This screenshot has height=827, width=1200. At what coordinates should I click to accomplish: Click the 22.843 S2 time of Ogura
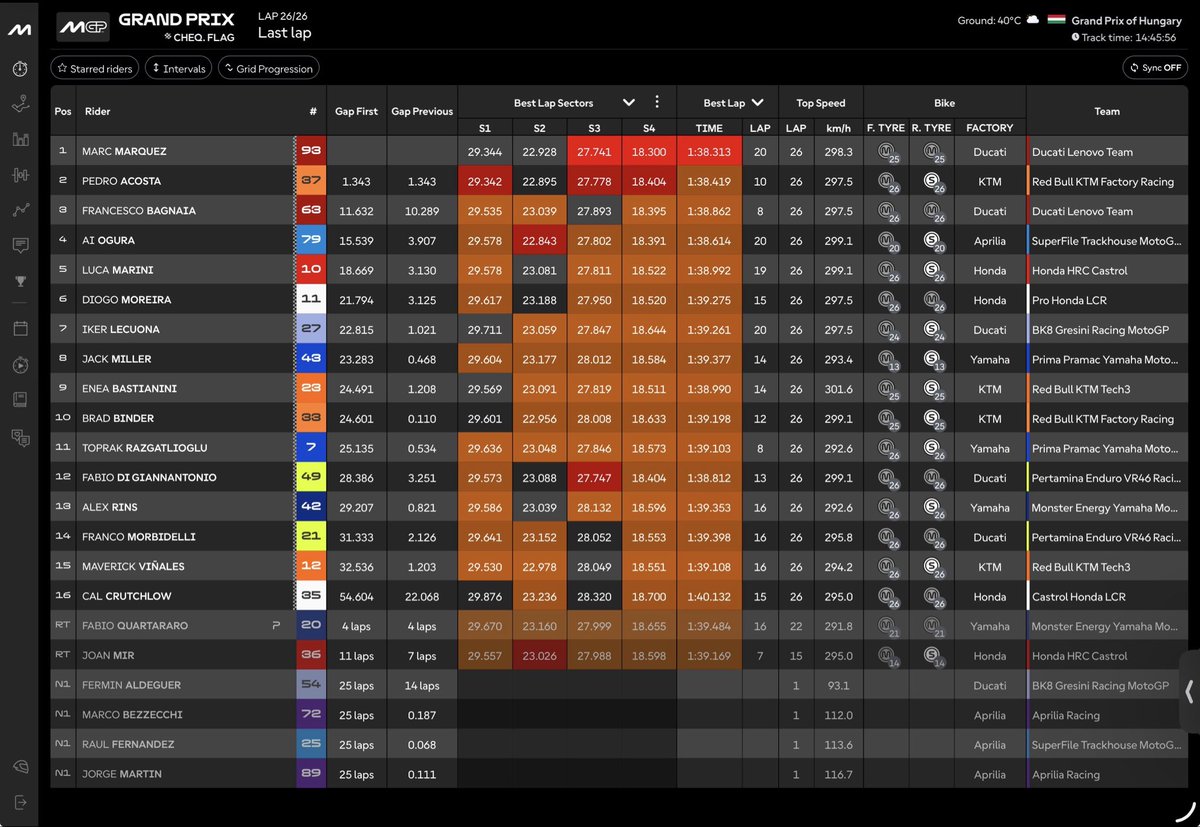pyautogui.click(x=539, y=241)
